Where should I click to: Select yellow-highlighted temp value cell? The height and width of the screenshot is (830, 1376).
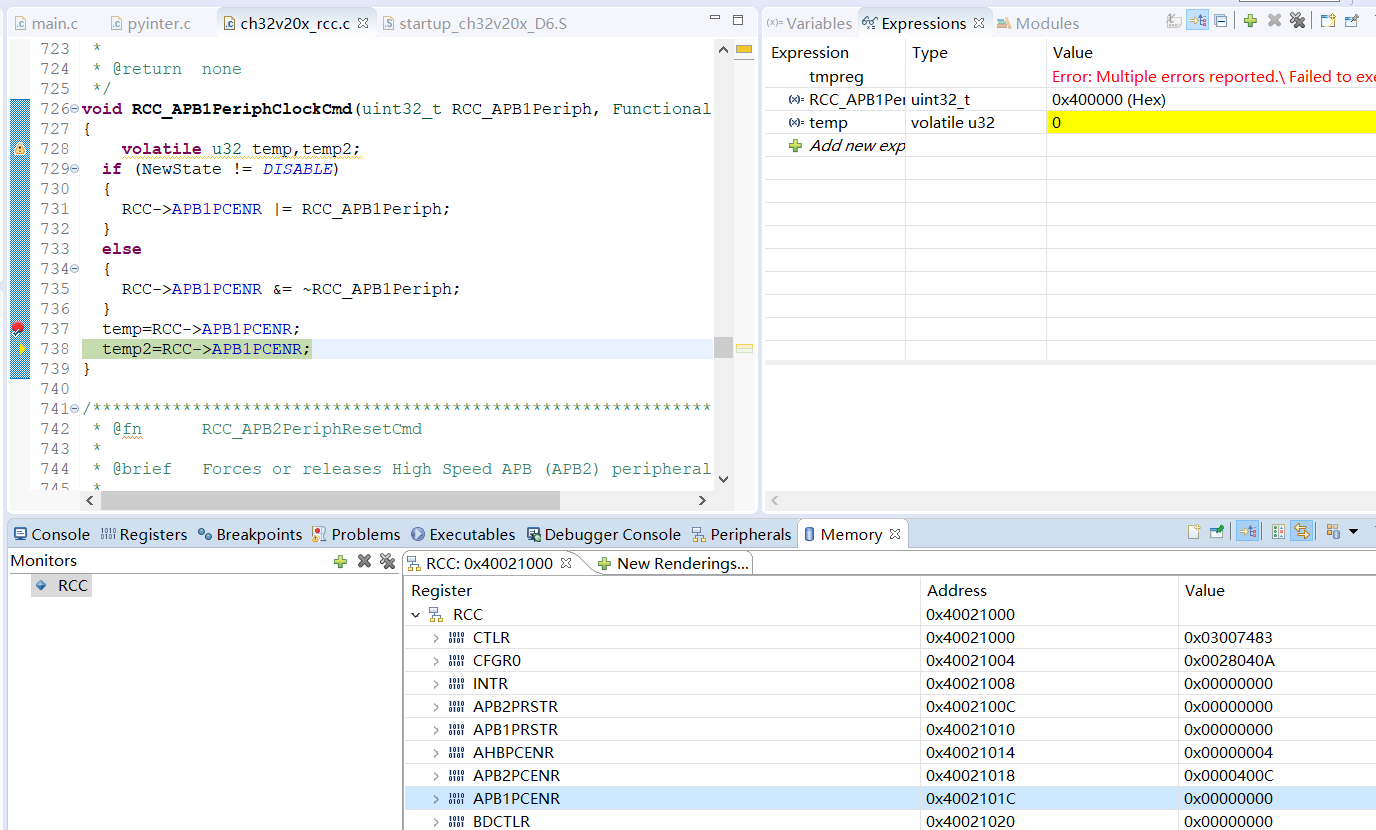tap(1211, 123)
